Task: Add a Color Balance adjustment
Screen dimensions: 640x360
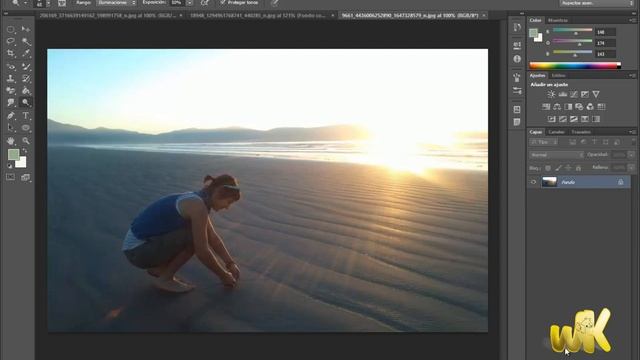Action: tap(557, 107)
